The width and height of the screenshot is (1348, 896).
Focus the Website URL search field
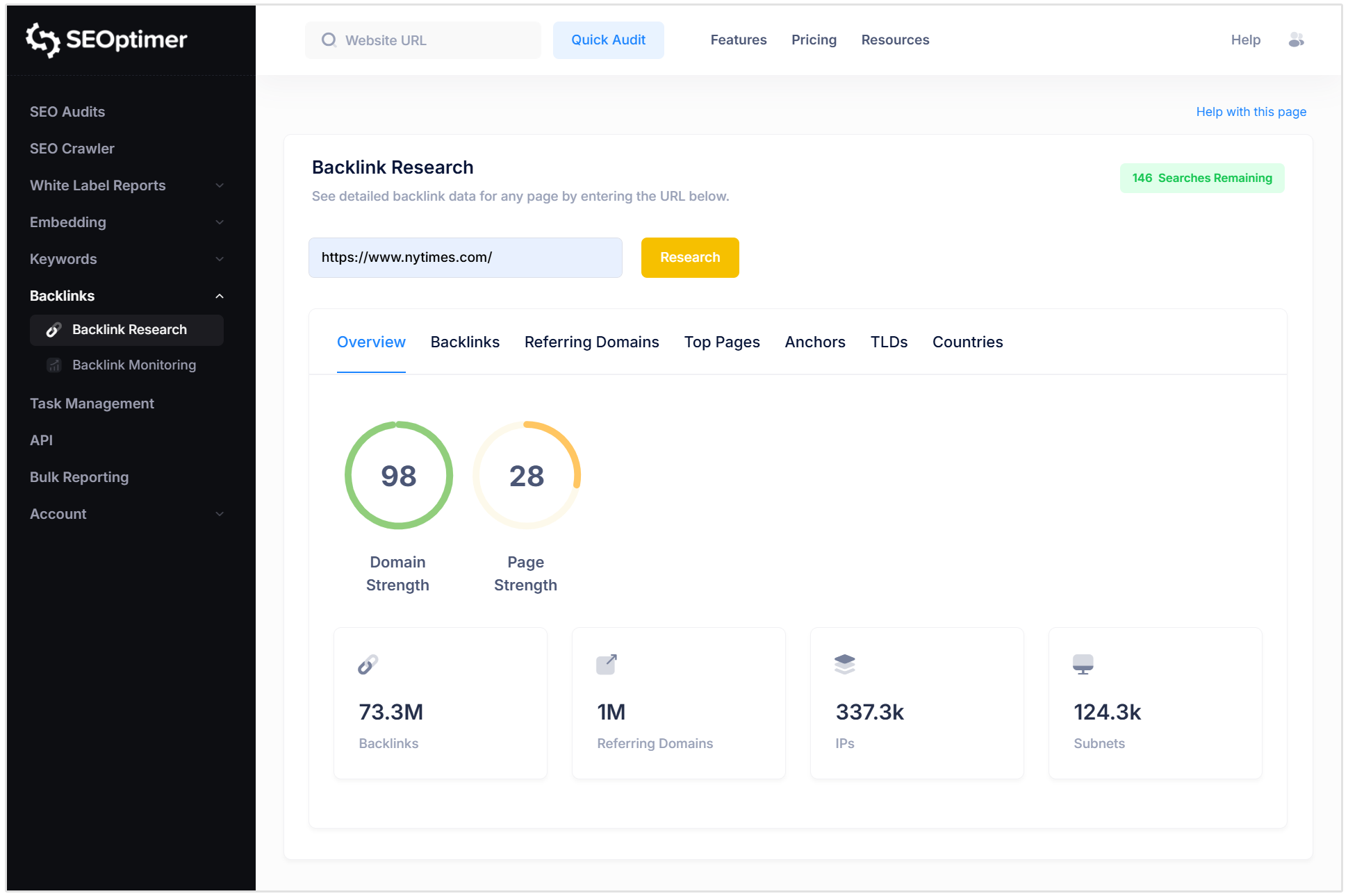(x=423, y=40)
